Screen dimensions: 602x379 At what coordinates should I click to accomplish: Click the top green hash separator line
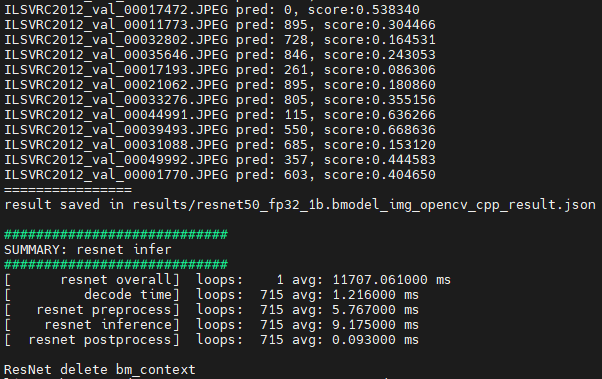116,234
